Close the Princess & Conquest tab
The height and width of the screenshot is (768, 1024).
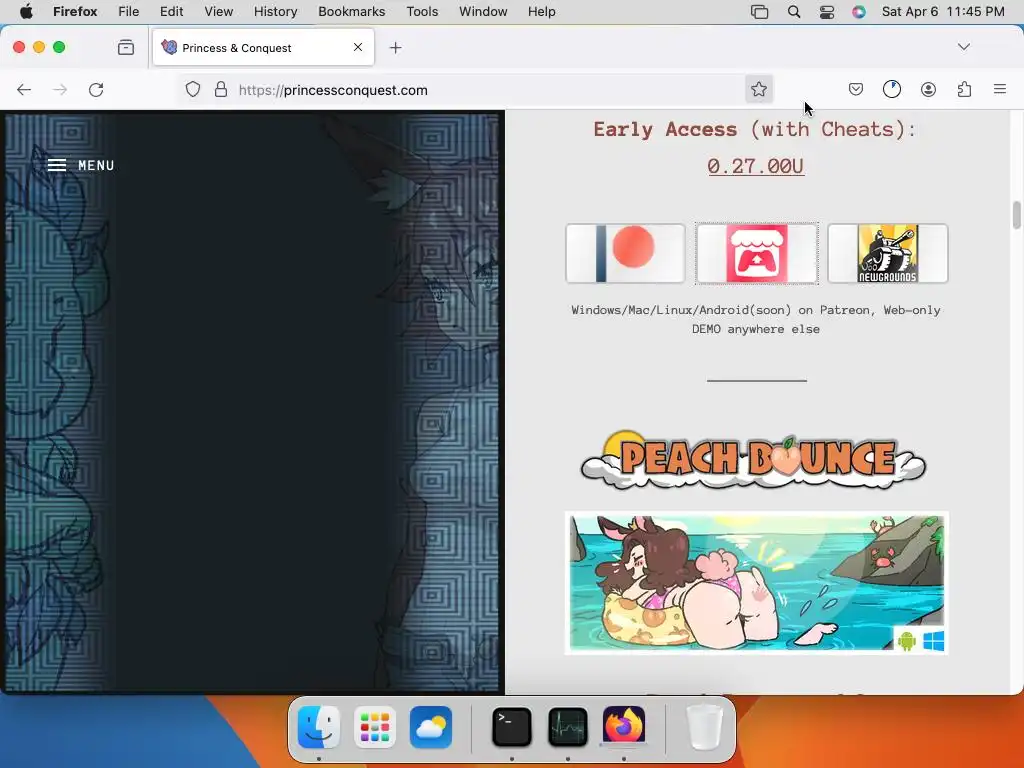click(x=358, y=47)
